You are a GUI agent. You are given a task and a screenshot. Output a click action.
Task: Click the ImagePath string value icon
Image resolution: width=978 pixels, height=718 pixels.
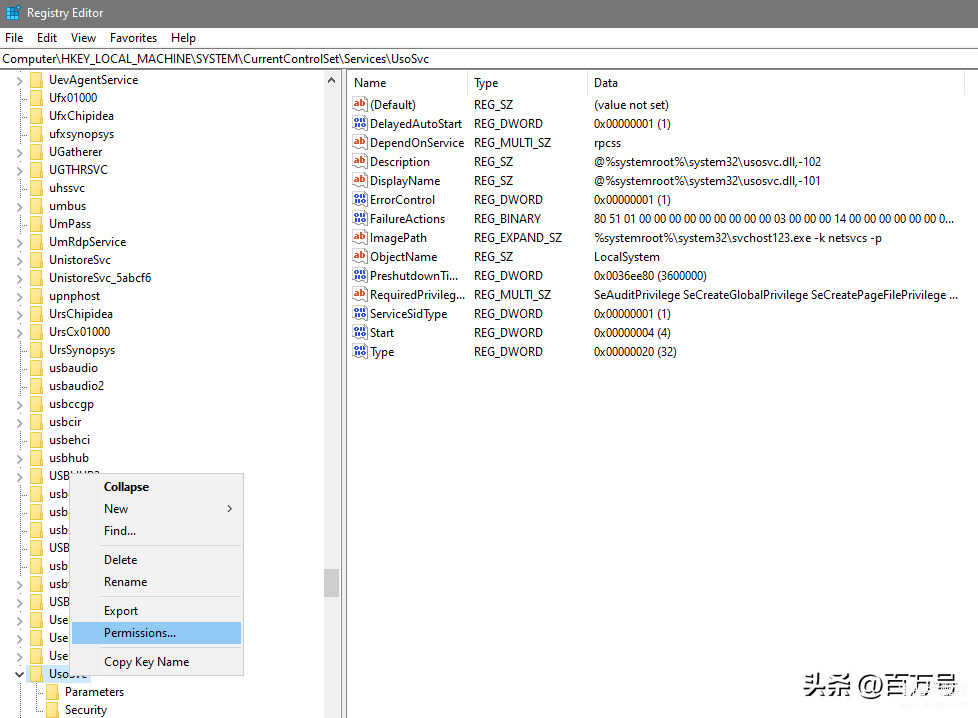pyautogui.click(x=360, y=238)
